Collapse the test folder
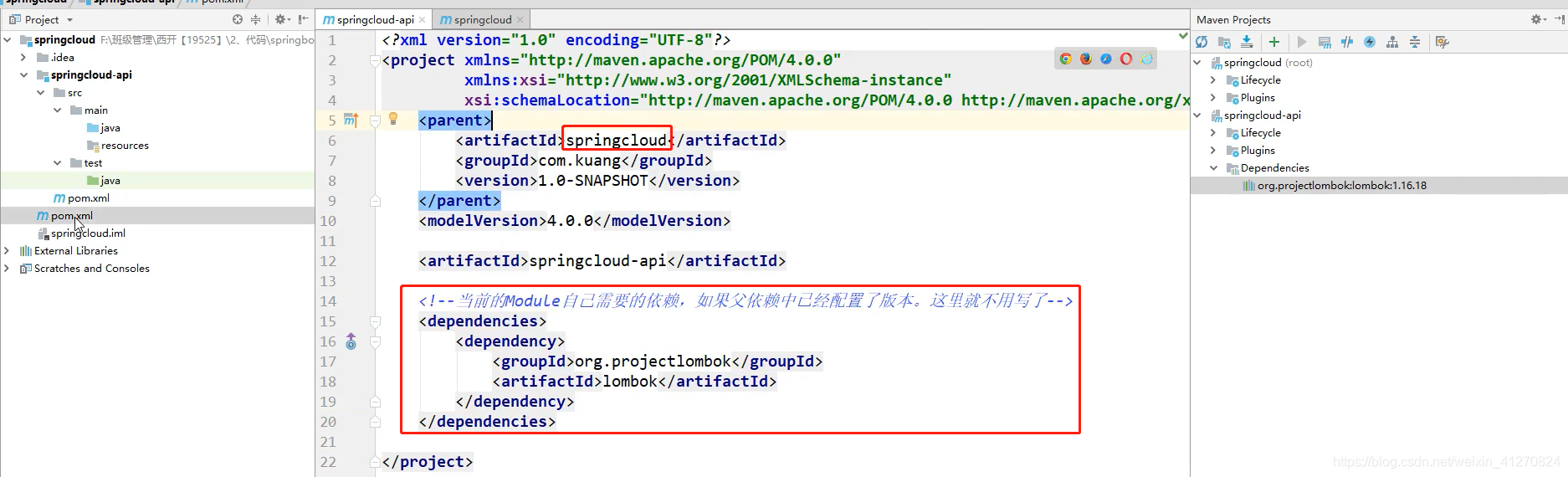This screenshot has width=1568, height=477. [57, 162]
